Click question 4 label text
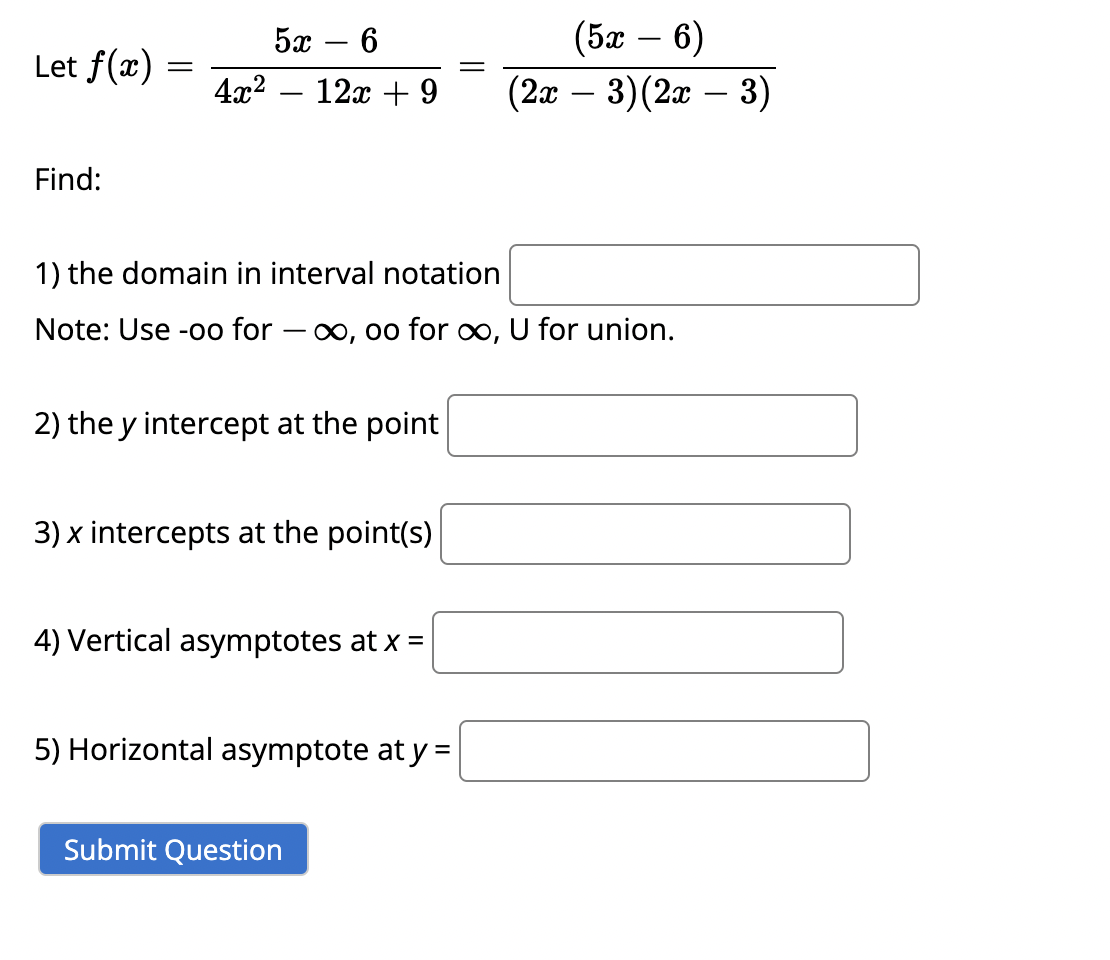Screen dimensions: 1110x960 pyautogui.click(x=229, y=641)
